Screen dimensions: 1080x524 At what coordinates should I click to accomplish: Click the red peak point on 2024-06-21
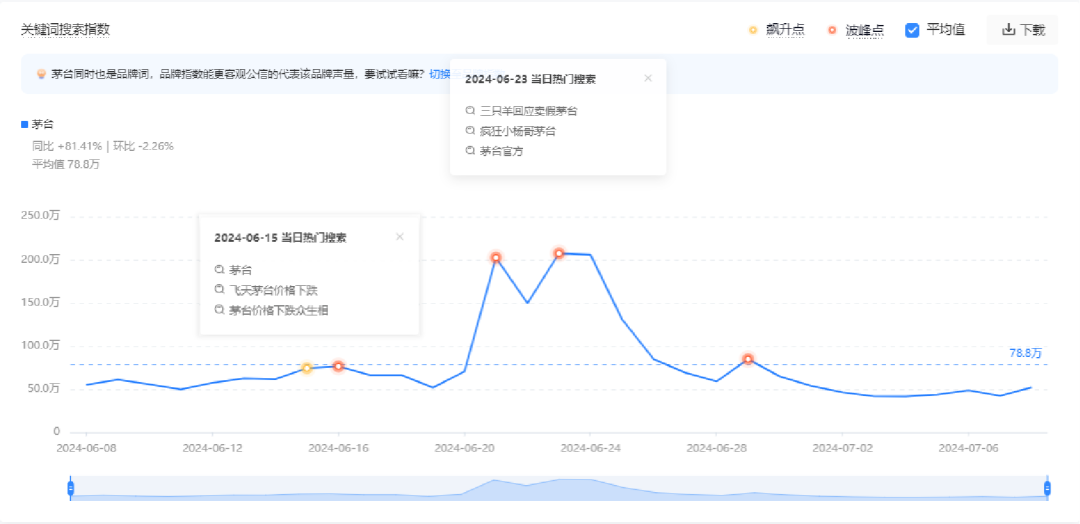click(x=496, y=258)
